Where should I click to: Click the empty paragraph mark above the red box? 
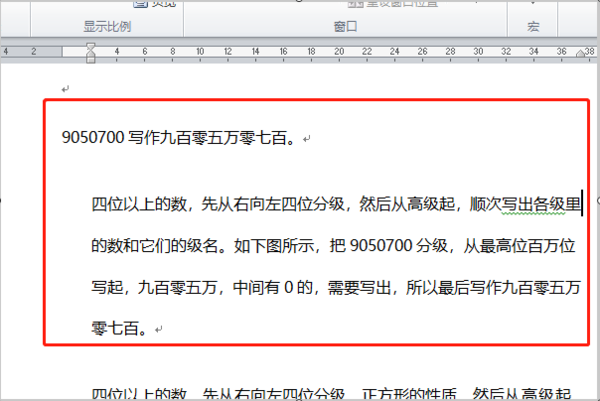[65, 89]
